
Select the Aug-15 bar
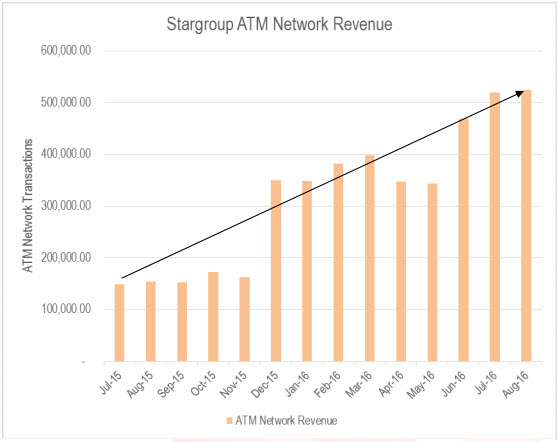click(x=151, y=322)
